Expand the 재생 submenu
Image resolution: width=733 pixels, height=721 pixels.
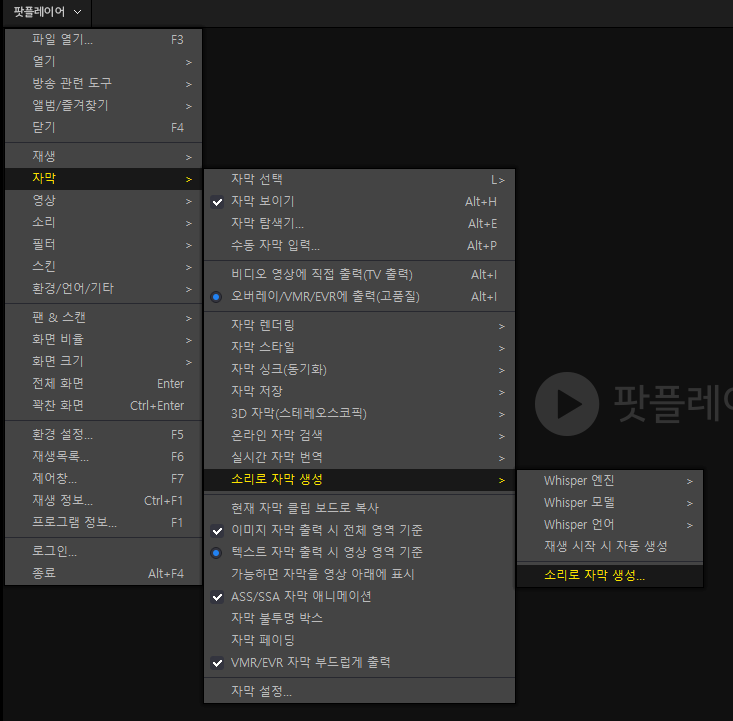(103, 157)
